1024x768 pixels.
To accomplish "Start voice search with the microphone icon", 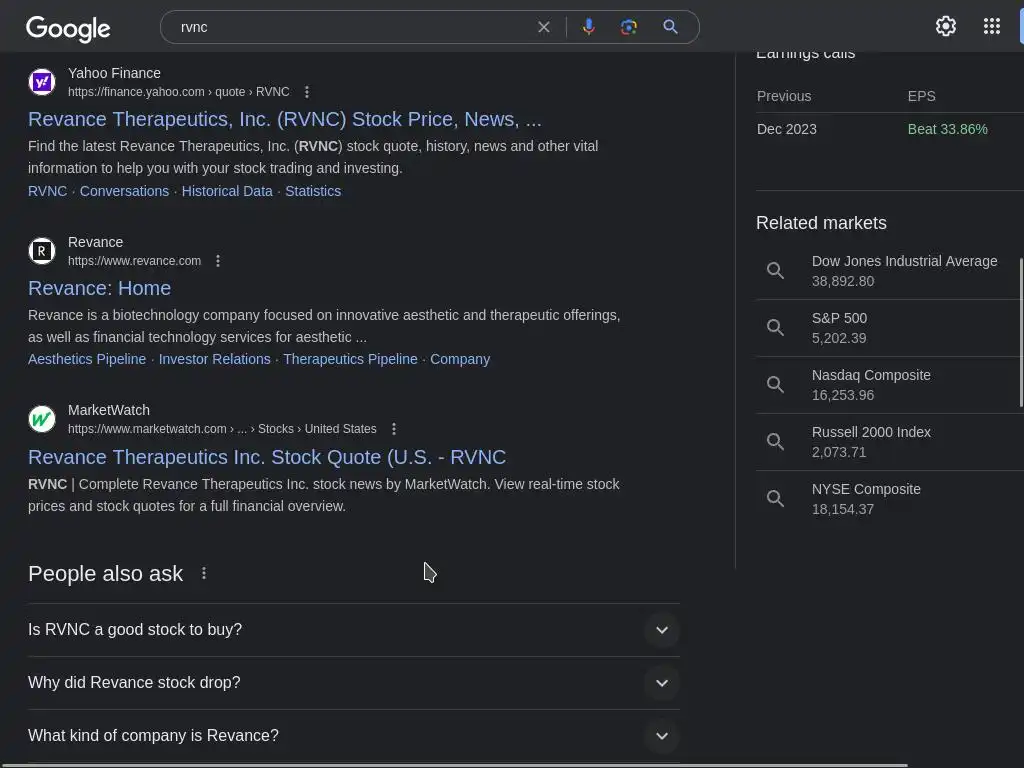I will click(x=588, y=27).
